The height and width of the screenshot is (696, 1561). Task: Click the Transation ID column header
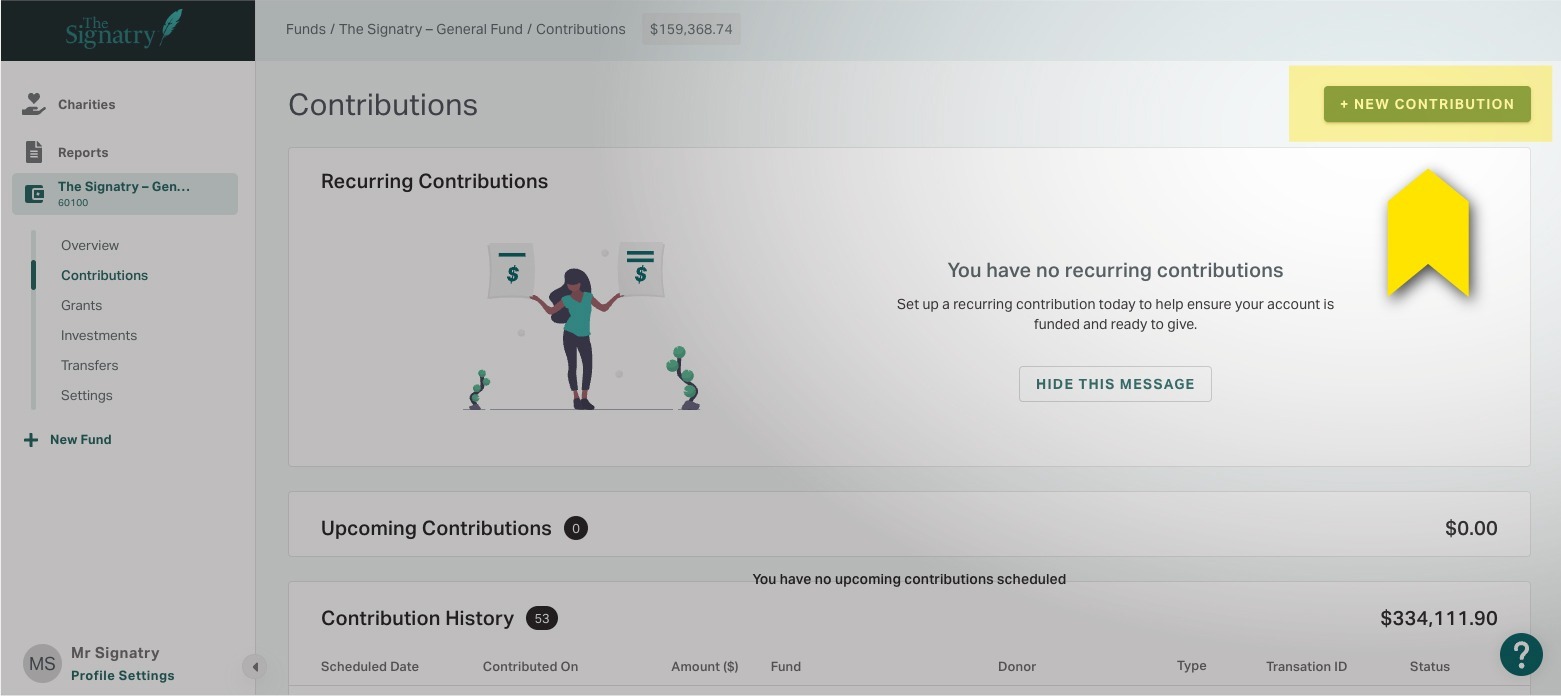click(1306, 667)
